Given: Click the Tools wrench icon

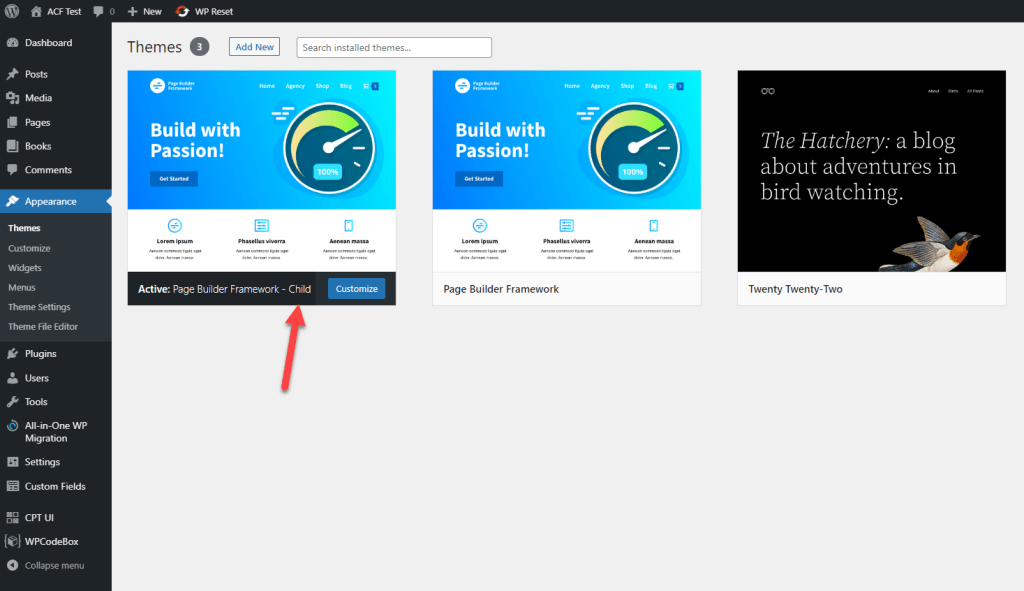Looking at the screenshot, I should point(12,402).
